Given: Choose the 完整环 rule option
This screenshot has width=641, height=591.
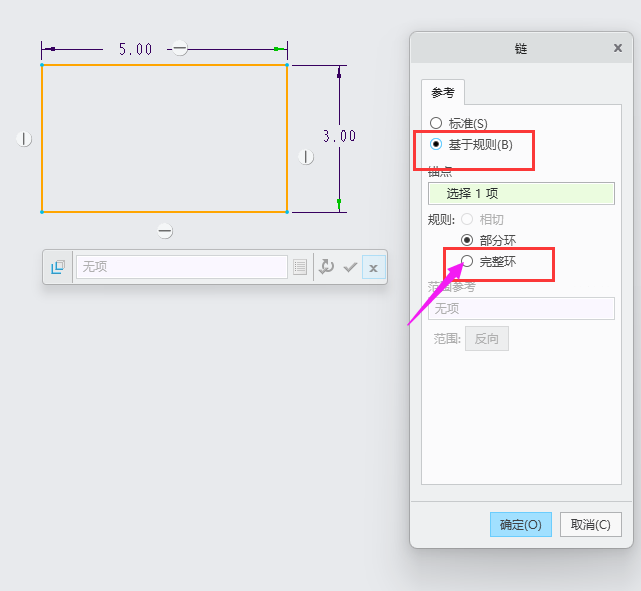Looking at the screenshot, I should pos(467,261).
